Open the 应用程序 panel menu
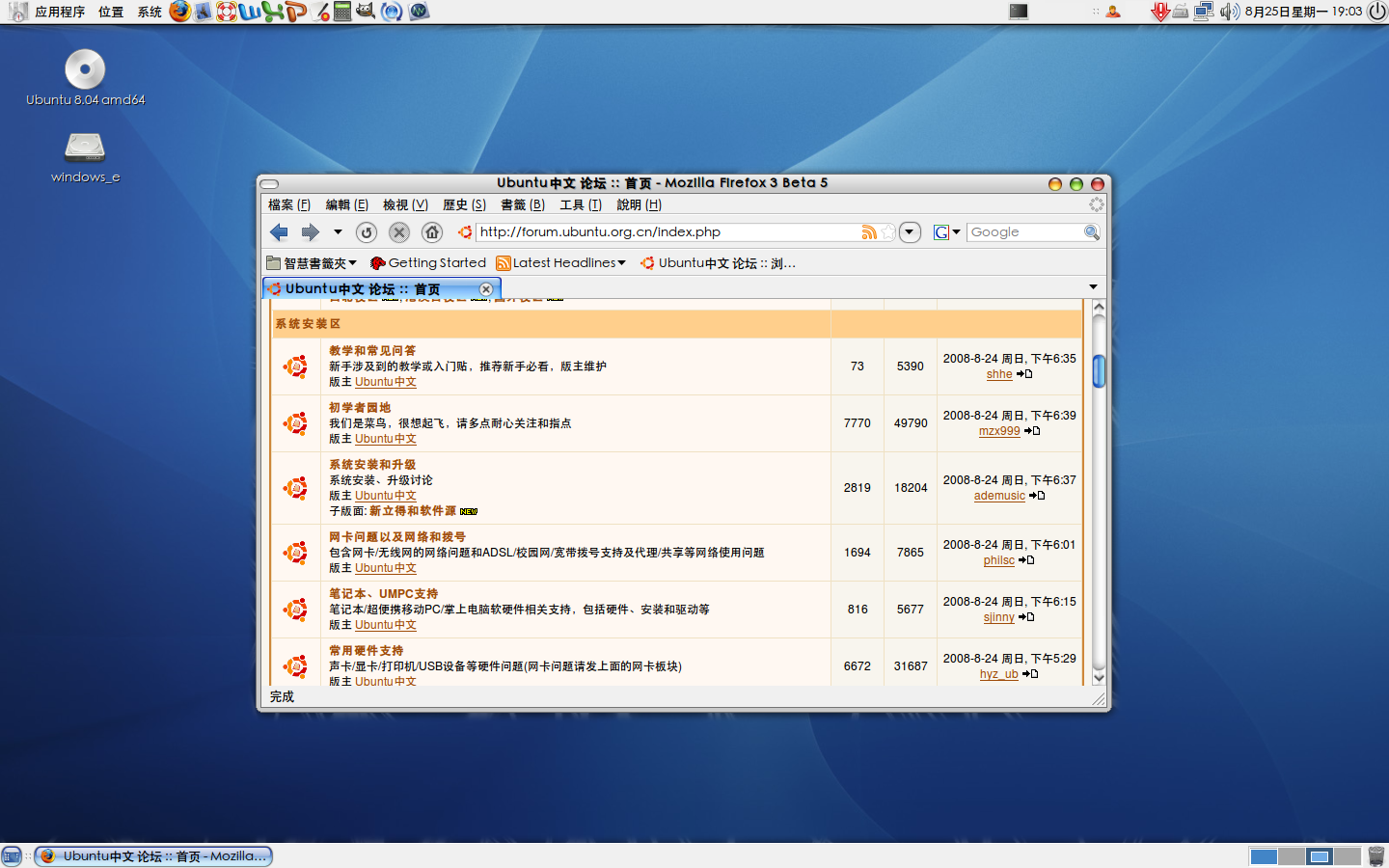1389x868 pixels. [59, 12]
